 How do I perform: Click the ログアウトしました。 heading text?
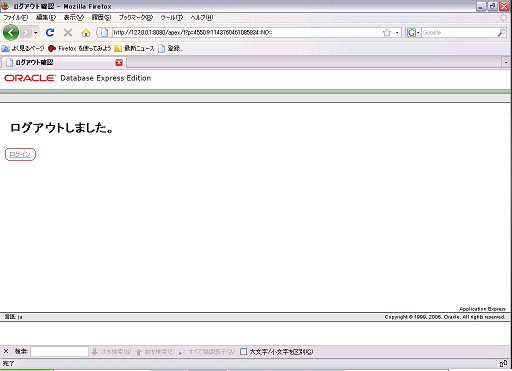62,128
